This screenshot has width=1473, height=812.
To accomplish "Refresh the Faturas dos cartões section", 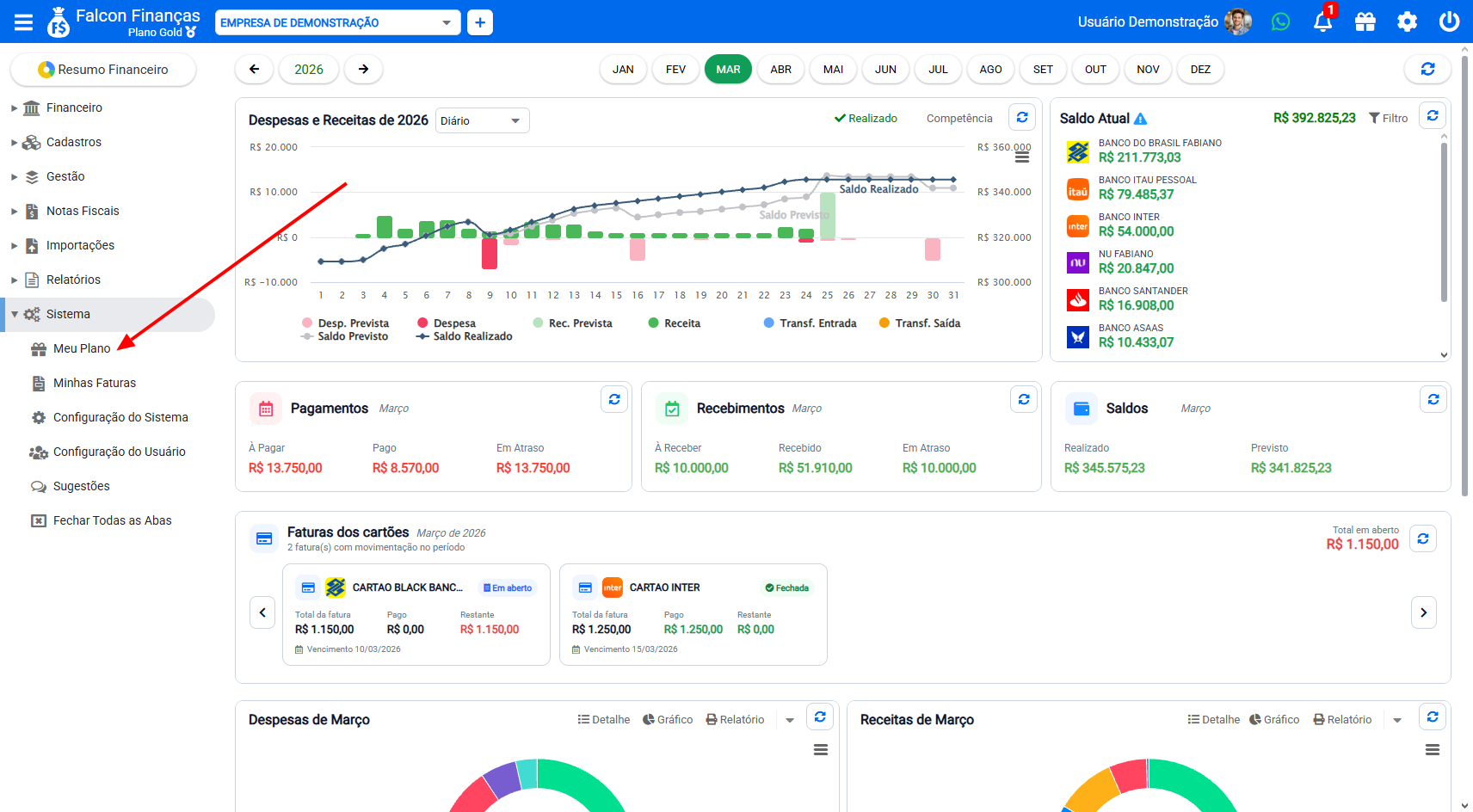I will (1423, 538).
